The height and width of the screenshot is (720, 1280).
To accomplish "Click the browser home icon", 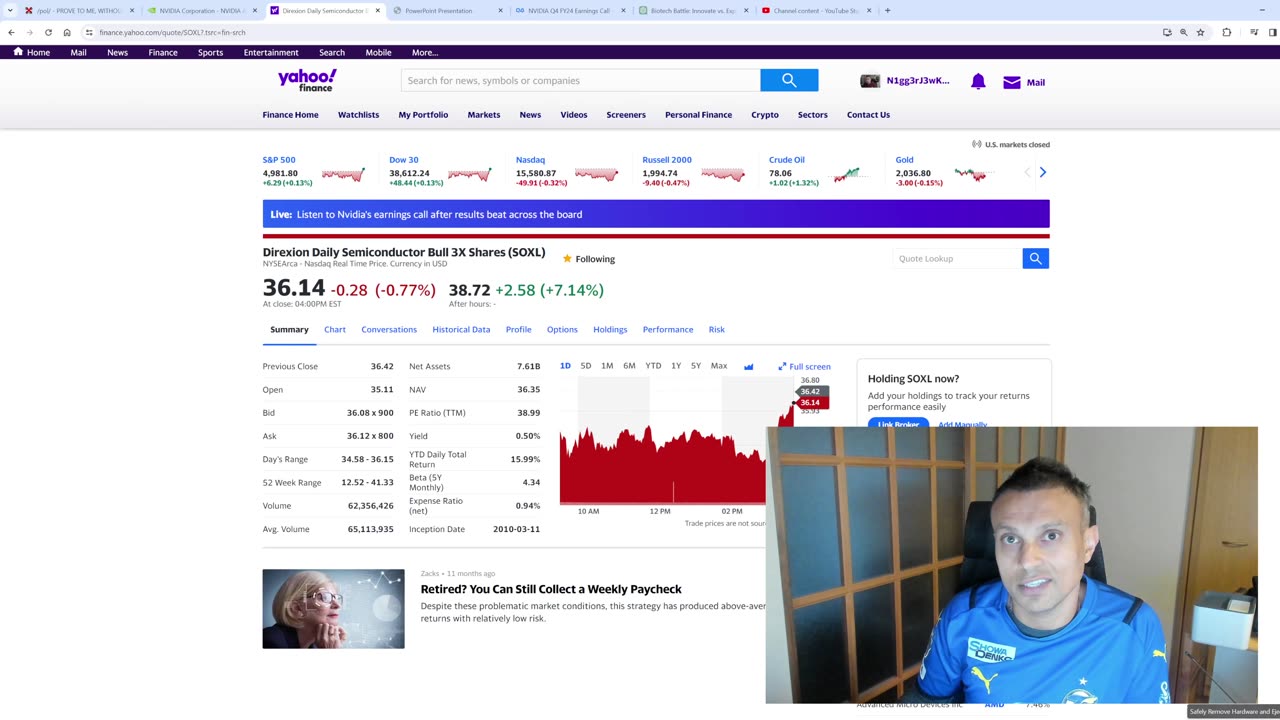I will pyautogui.click(x=67, y=32).
